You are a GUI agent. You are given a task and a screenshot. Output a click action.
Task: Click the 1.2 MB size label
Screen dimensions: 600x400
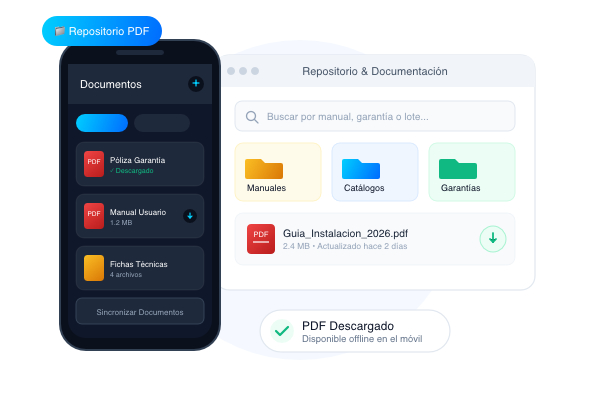tap(121, 223)
